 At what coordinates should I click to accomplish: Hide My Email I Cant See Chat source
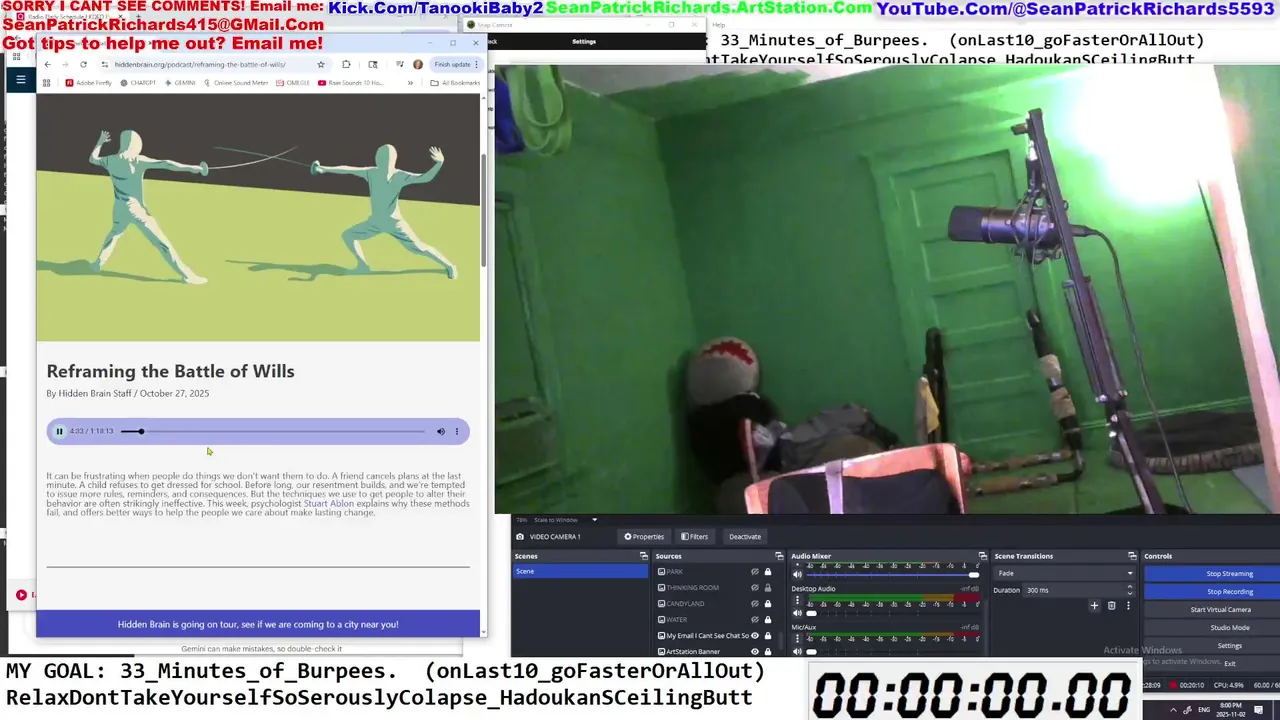(x=755, y=636)
